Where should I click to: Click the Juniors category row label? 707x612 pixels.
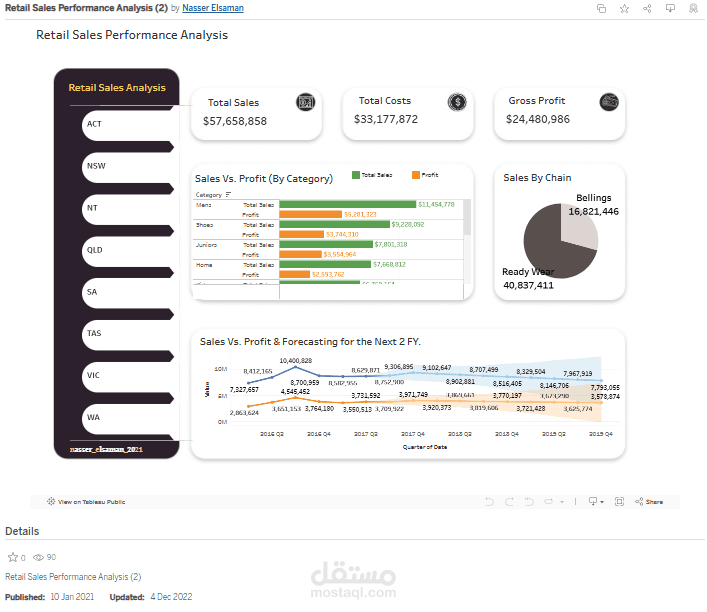click(207, 245)
